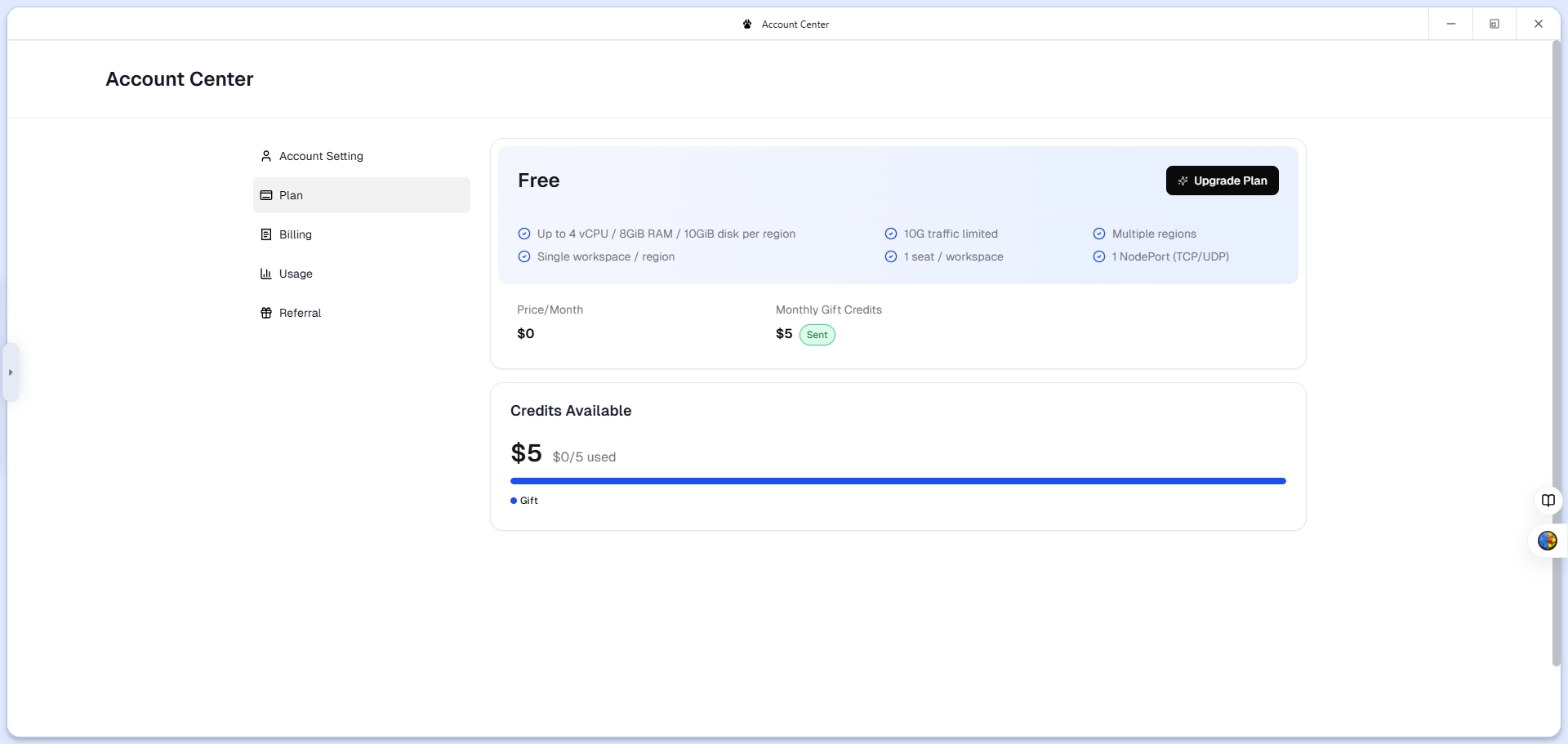Screen dimensions: 1568x744
Task: Click the sparkle icon in Upgrade Plan
Action: pyautogui.click(x=1183, y=180)
